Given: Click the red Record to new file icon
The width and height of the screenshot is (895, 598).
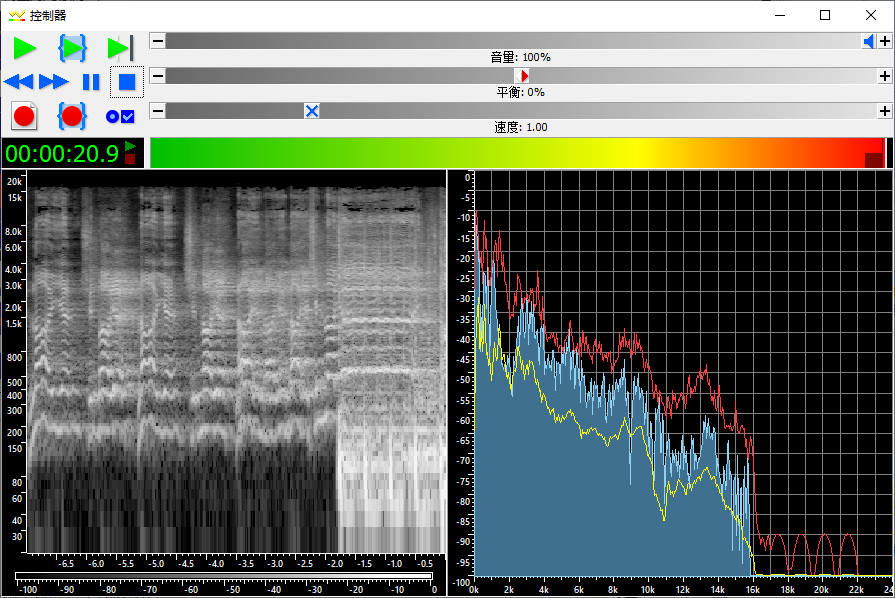Looking at the screenshot, I should pos(24,116).
